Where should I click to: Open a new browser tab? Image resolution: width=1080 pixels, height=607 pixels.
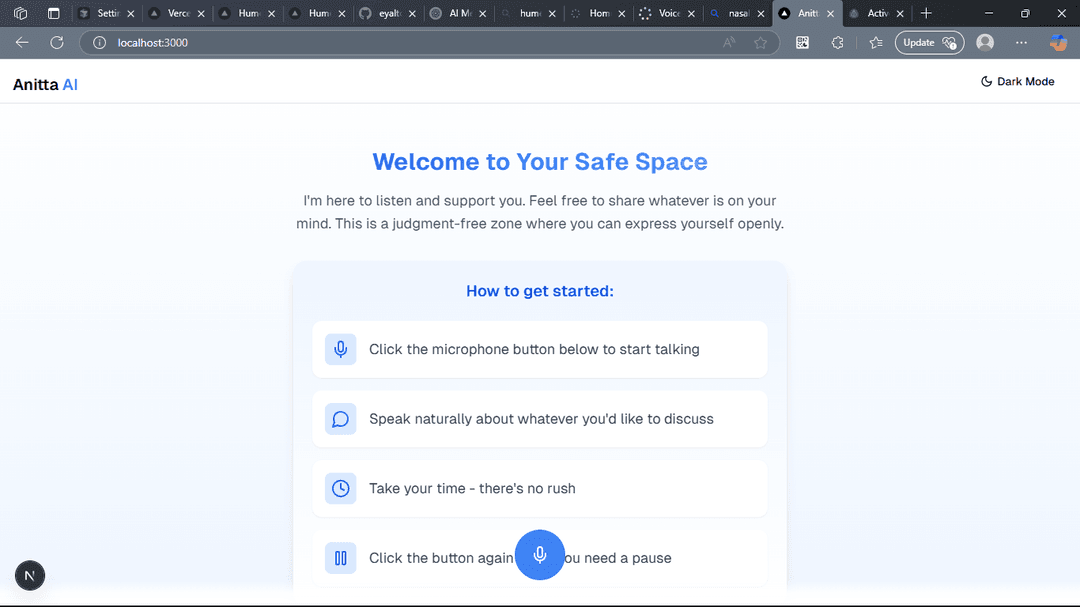[926, 14]
